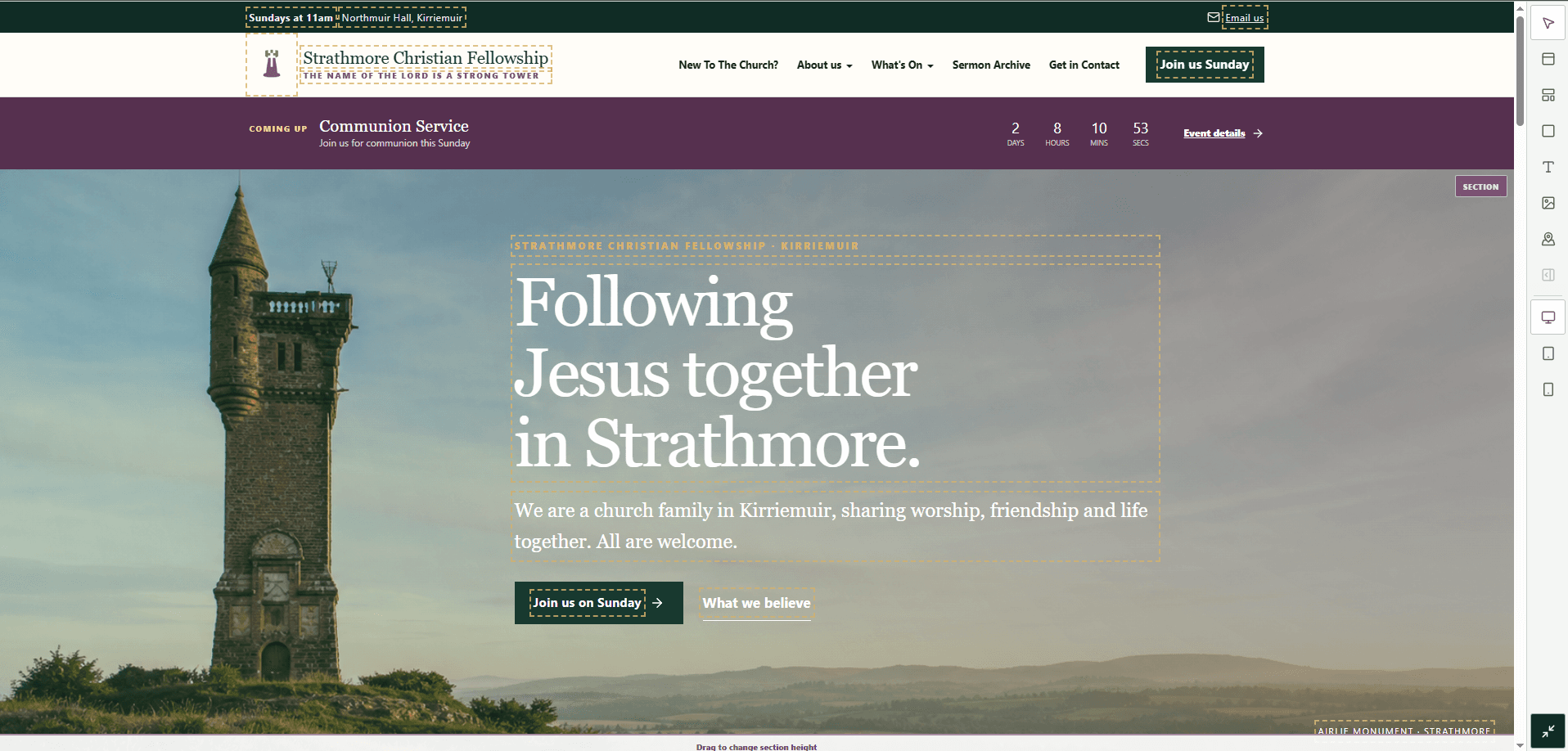The height and width of the screenshot is (751, 1568).
Task: Click the scrollbar down arrow
Action: 1520,745
